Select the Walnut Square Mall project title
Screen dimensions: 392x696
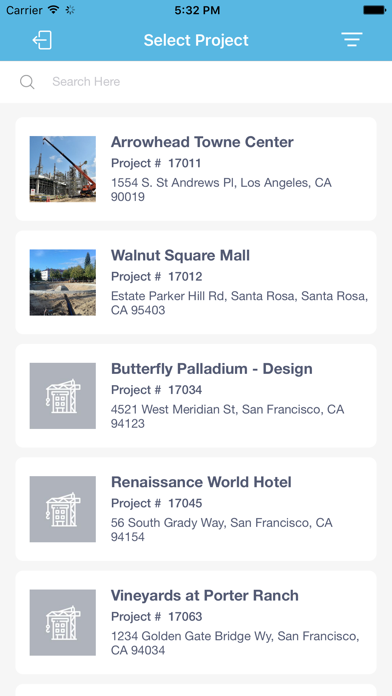180,256
